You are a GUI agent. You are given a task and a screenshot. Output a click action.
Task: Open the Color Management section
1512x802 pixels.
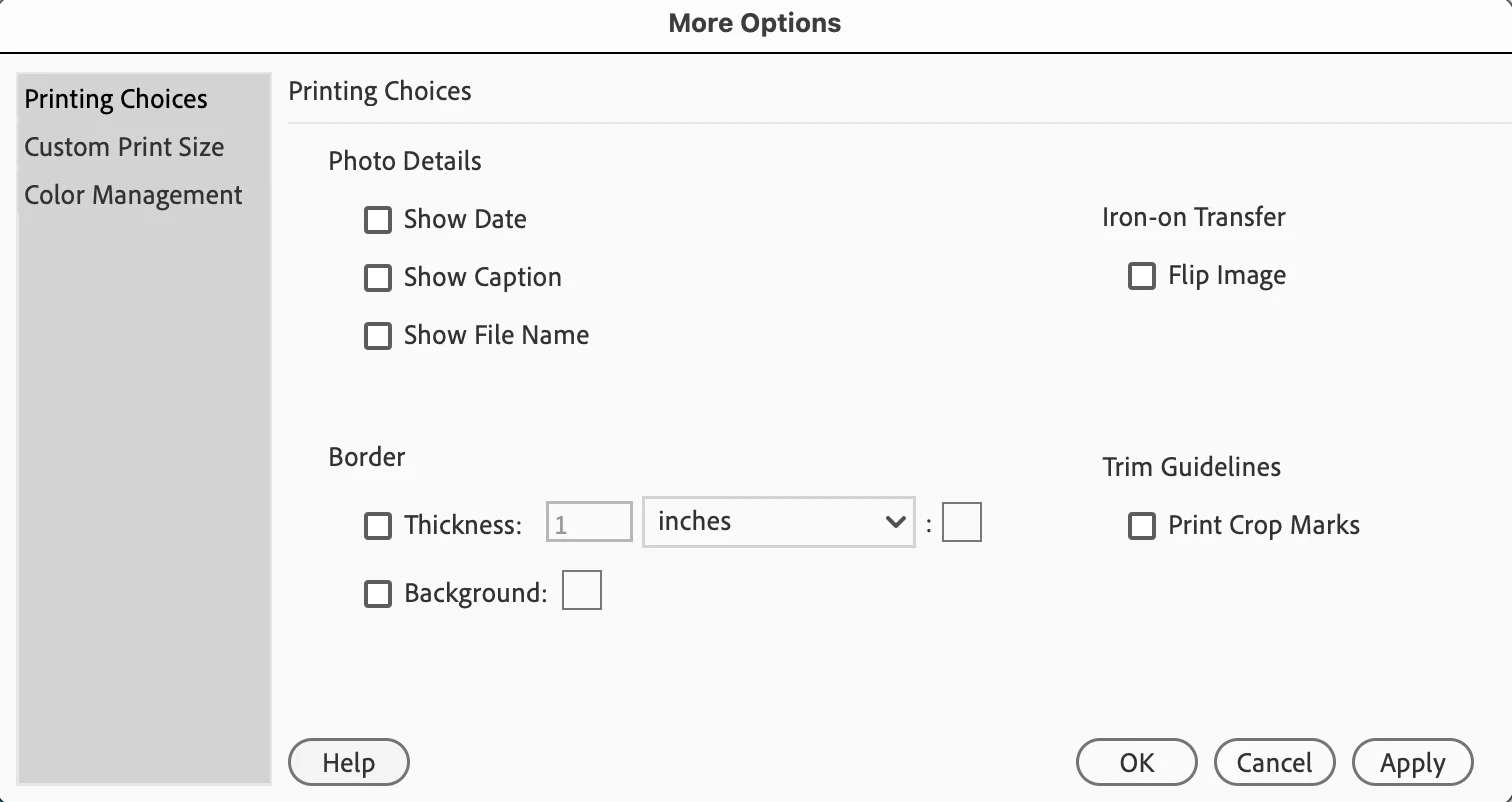pos(133,196)
